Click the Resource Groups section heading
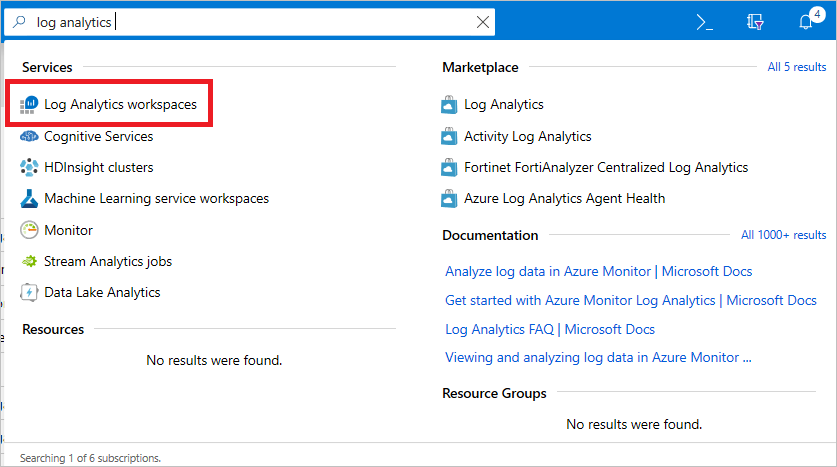Image resolution: width=837 pixels, height=467 pixels. click(x=494, y=393)
